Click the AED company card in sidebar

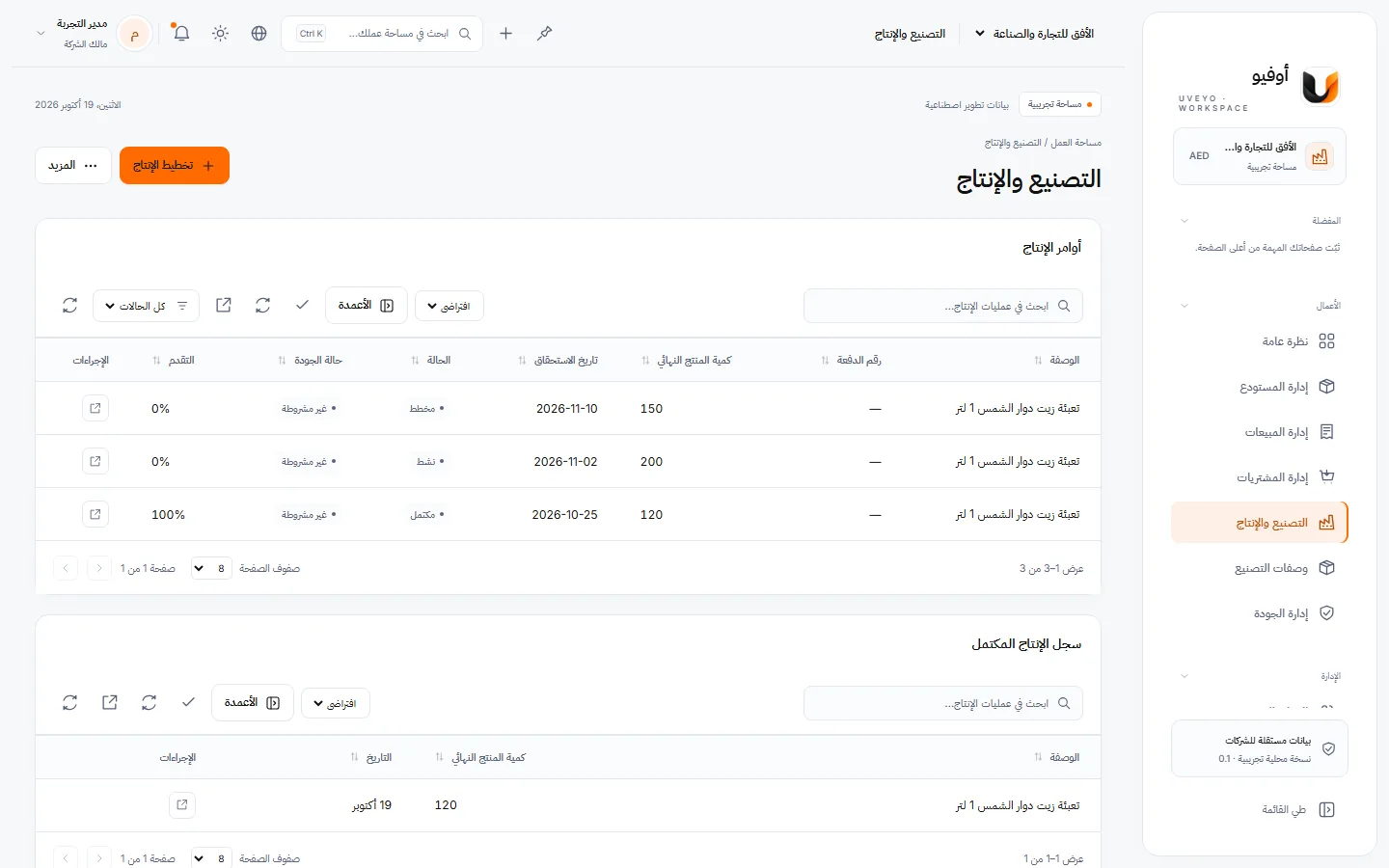tap(1260, 156)
